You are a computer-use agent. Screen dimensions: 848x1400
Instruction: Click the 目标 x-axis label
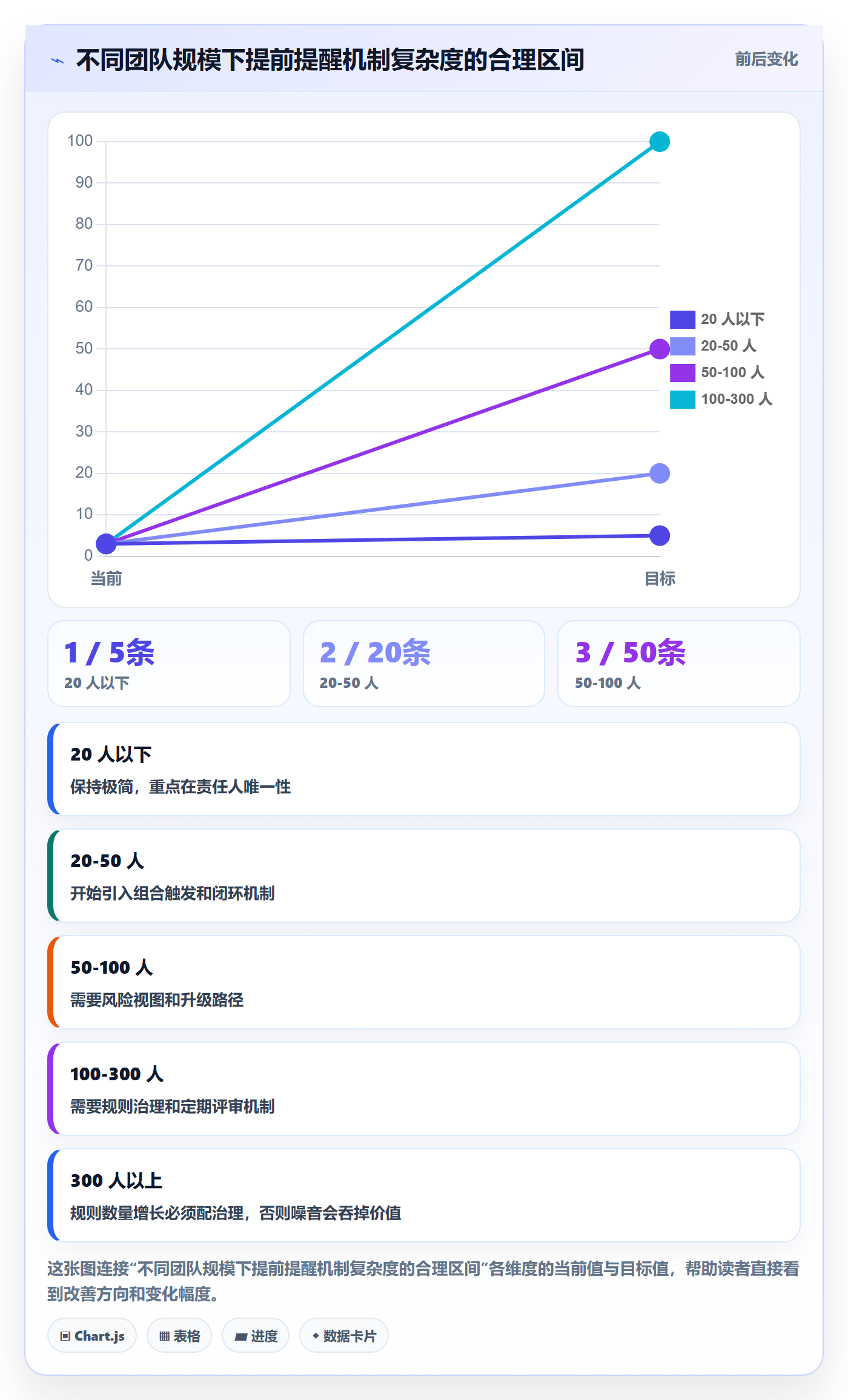pyautogui.click(x=660, y=579)
